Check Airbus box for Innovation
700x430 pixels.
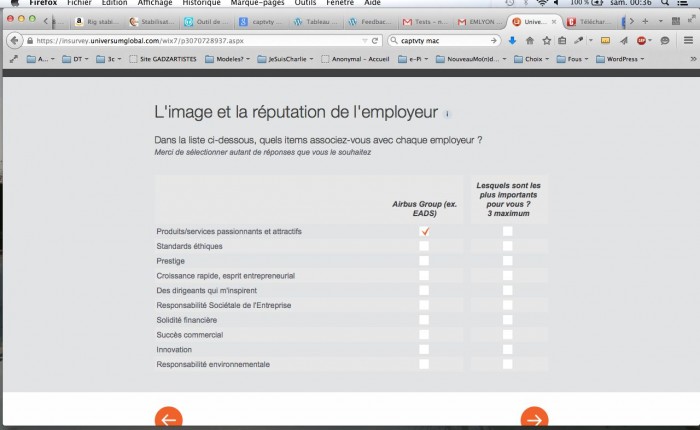point(424,349)
